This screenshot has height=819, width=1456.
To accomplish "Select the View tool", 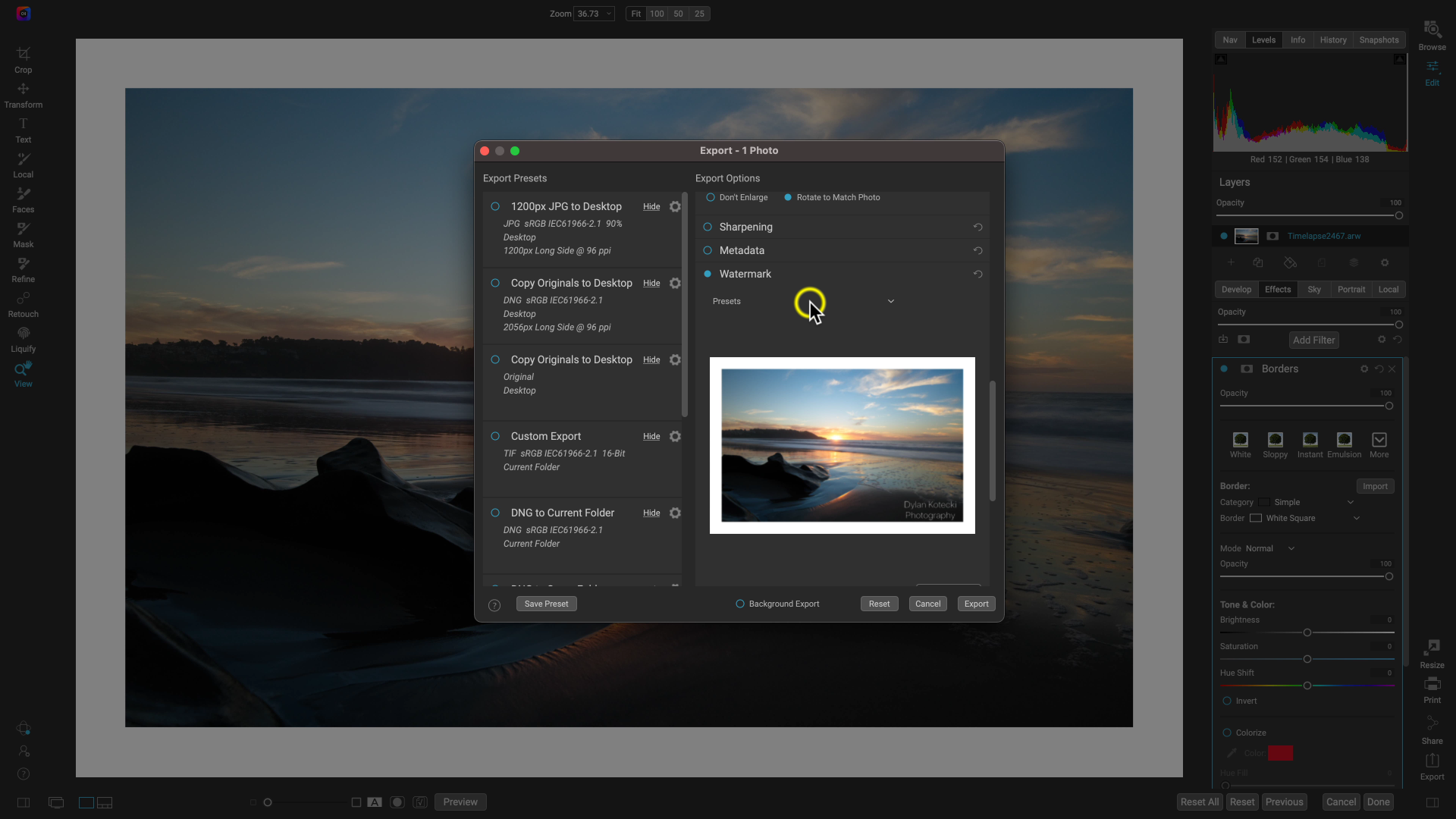I will [x=24, y=375].
